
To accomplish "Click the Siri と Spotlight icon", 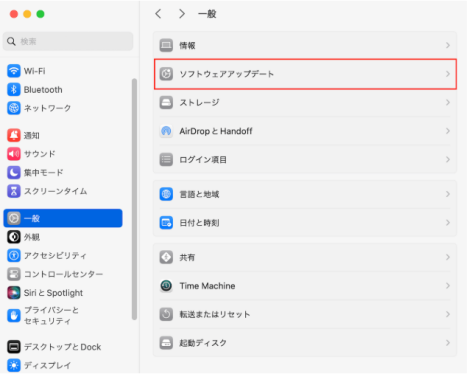I will 14,293.
